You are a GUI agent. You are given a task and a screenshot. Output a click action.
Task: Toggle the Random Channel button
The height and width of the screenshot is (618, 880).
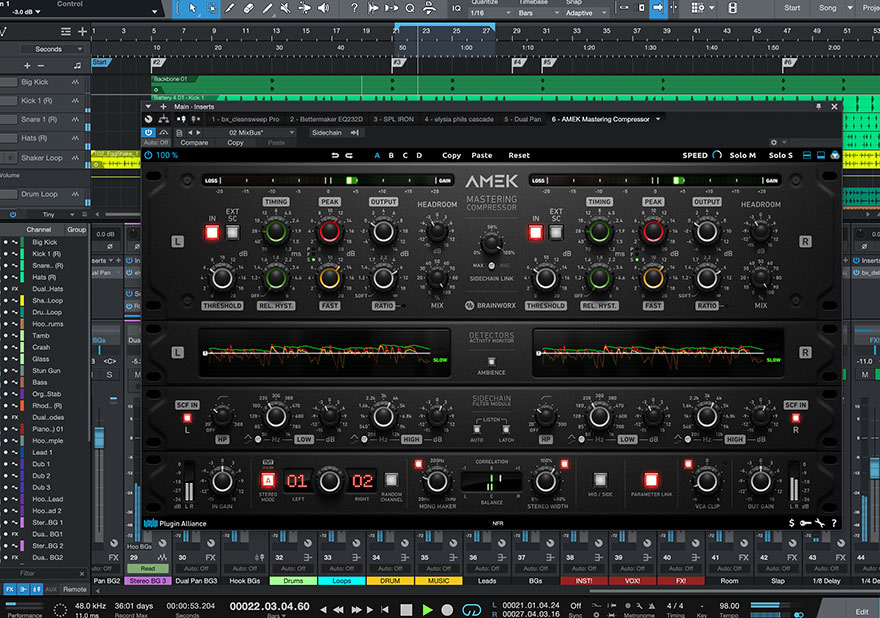[x=391, y=480]
